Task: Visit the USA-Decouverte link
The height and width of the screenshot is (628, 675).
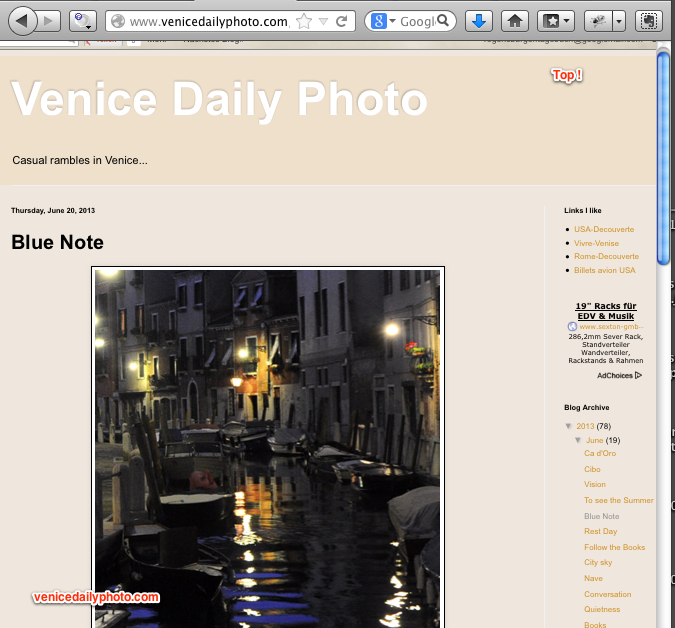Action: click(x=604, y=229)
